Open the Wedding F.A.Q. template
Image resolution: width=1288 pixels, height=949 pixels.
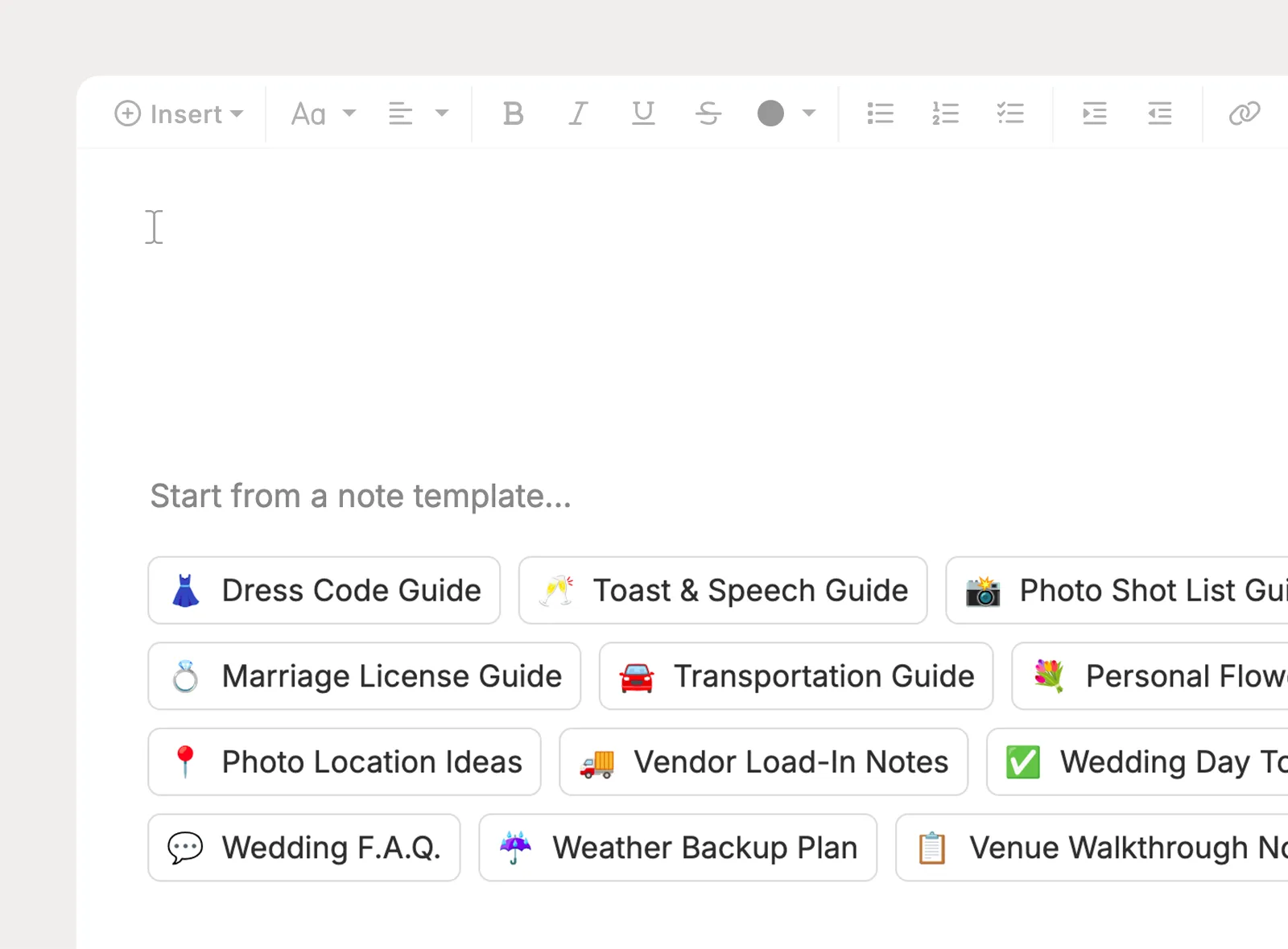[x=304, y=848]
